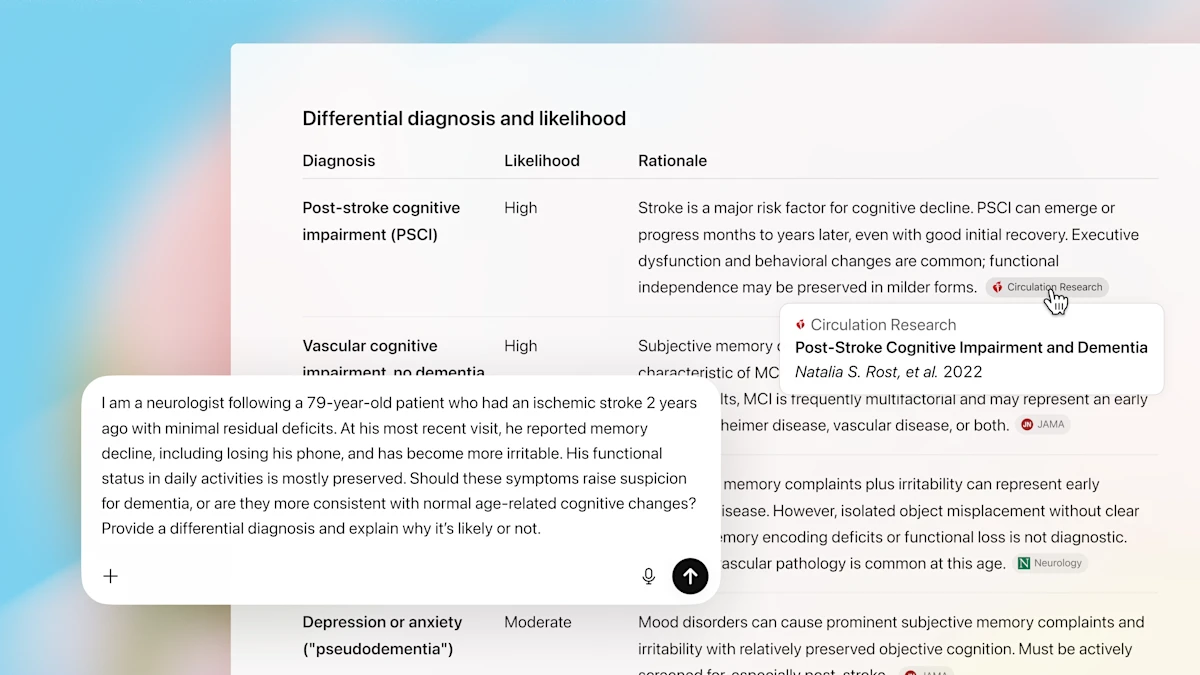Screen dimensions: 1200x675
Task: Click the Rationale column header
Action: click(672, 160)
